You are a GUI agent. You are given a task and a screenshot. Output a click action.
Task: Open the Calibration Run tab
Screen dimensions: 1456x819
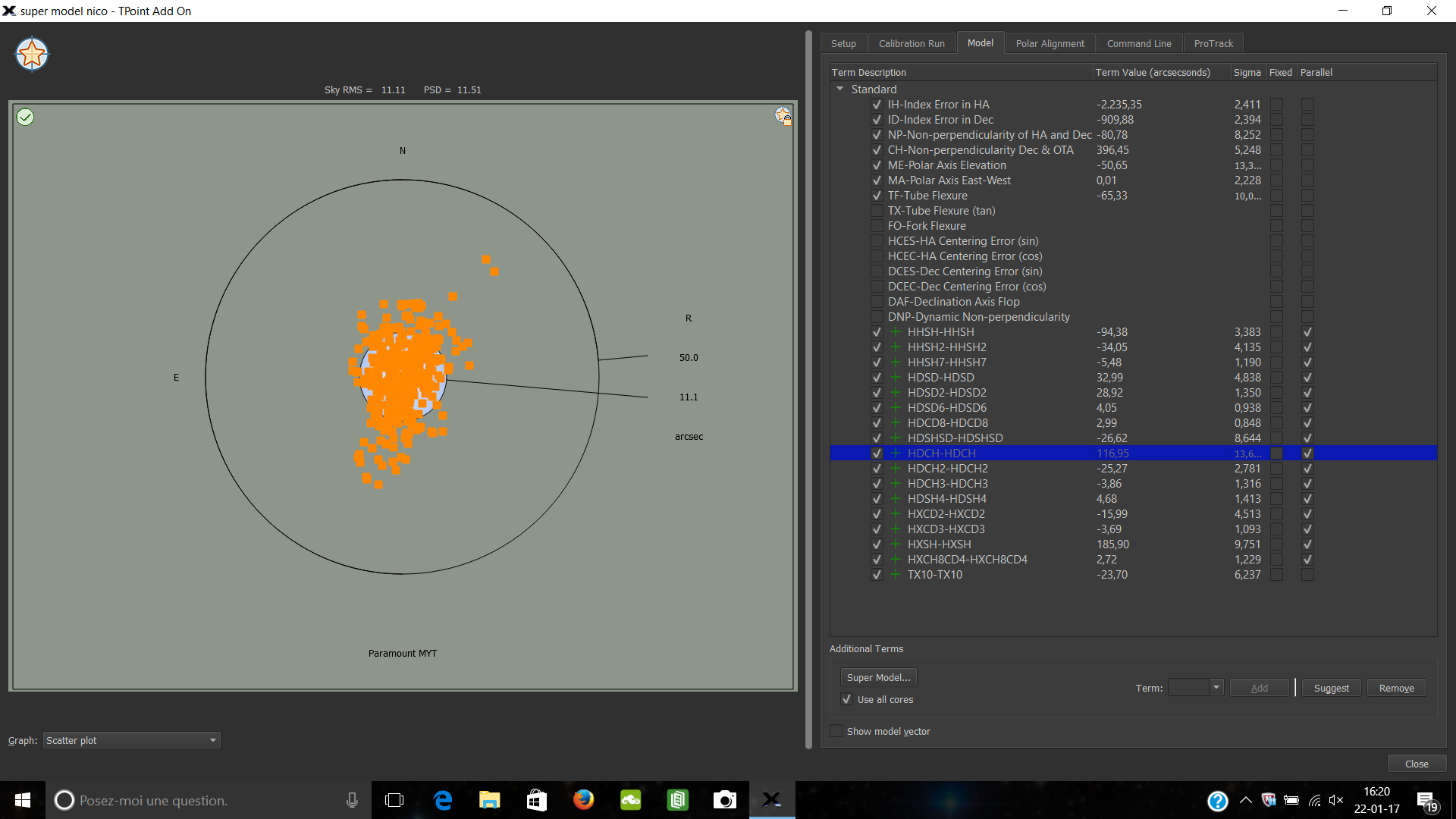pos(911,43)
